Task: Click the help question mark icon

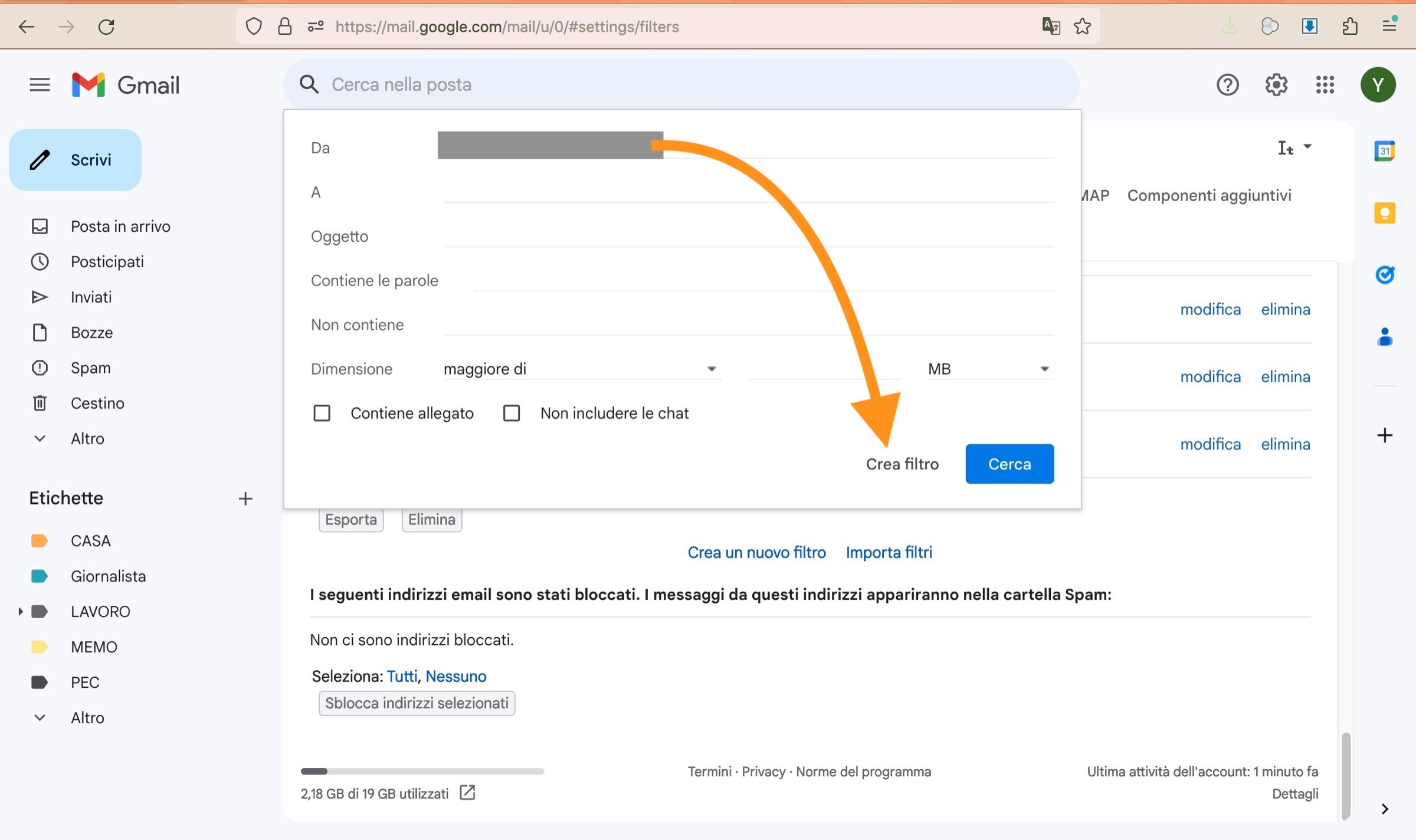Action: (x=1227, y=85)
